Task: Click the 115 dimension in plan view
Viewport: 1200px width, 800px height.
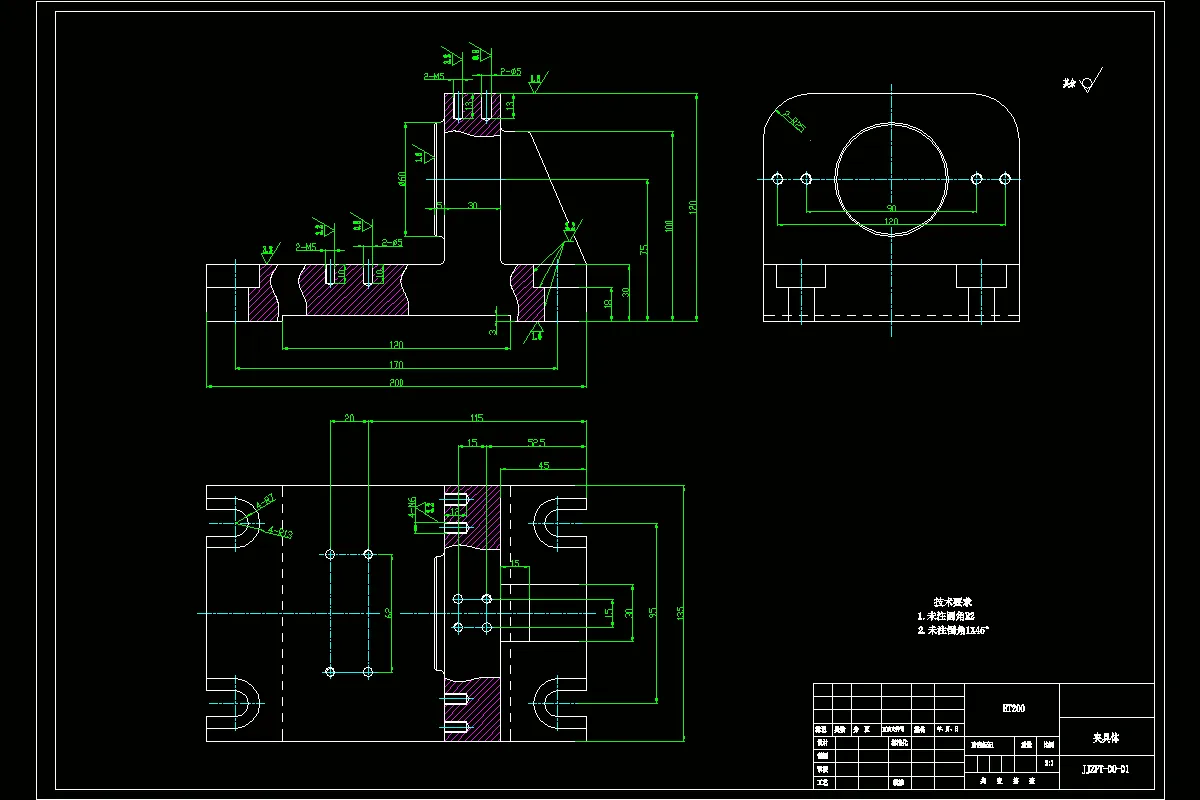Action: click(x=477, y=418)
